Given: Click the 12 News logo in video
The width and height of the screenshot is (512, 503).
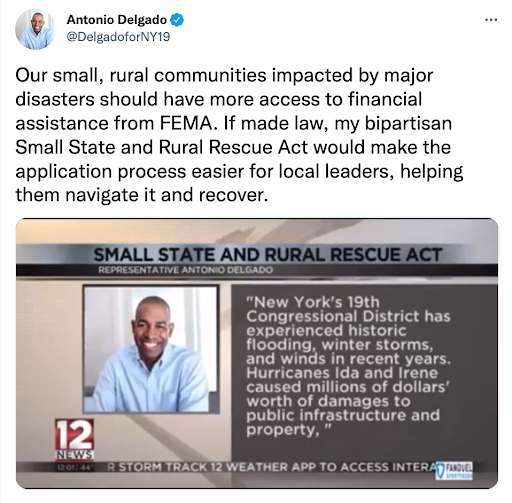Looking at the screenshot, I should (75, 439).
